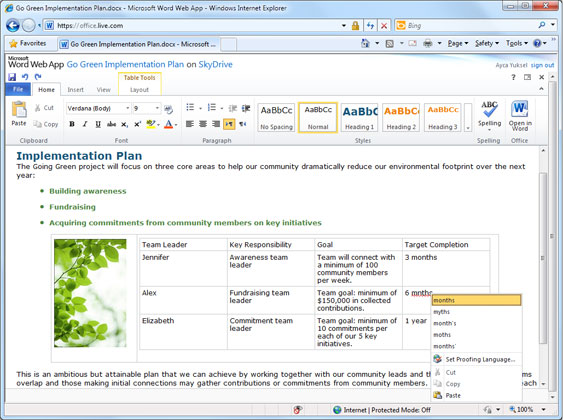
Task: Open the font size dropdown
Action: pyautogui.click(x=157, y=108)
